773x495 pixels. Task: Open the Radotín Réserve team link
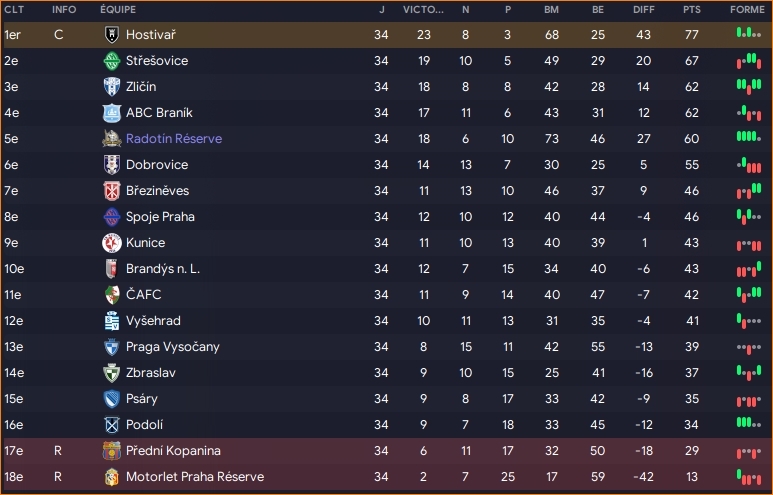click(174, 139)
